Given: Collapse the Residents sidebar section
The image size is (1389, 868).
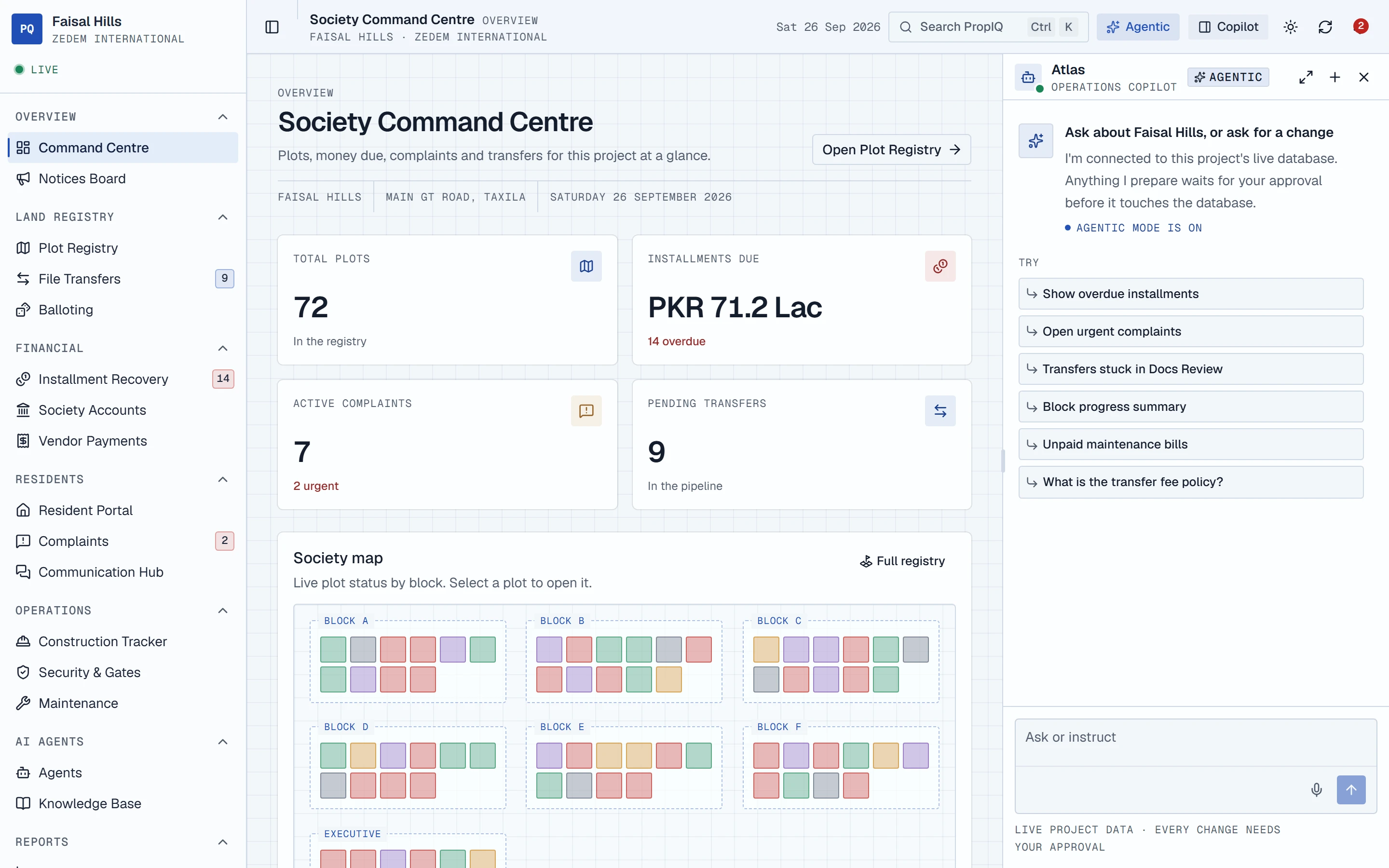Looking at the screenshot, I should click(223, 479).
